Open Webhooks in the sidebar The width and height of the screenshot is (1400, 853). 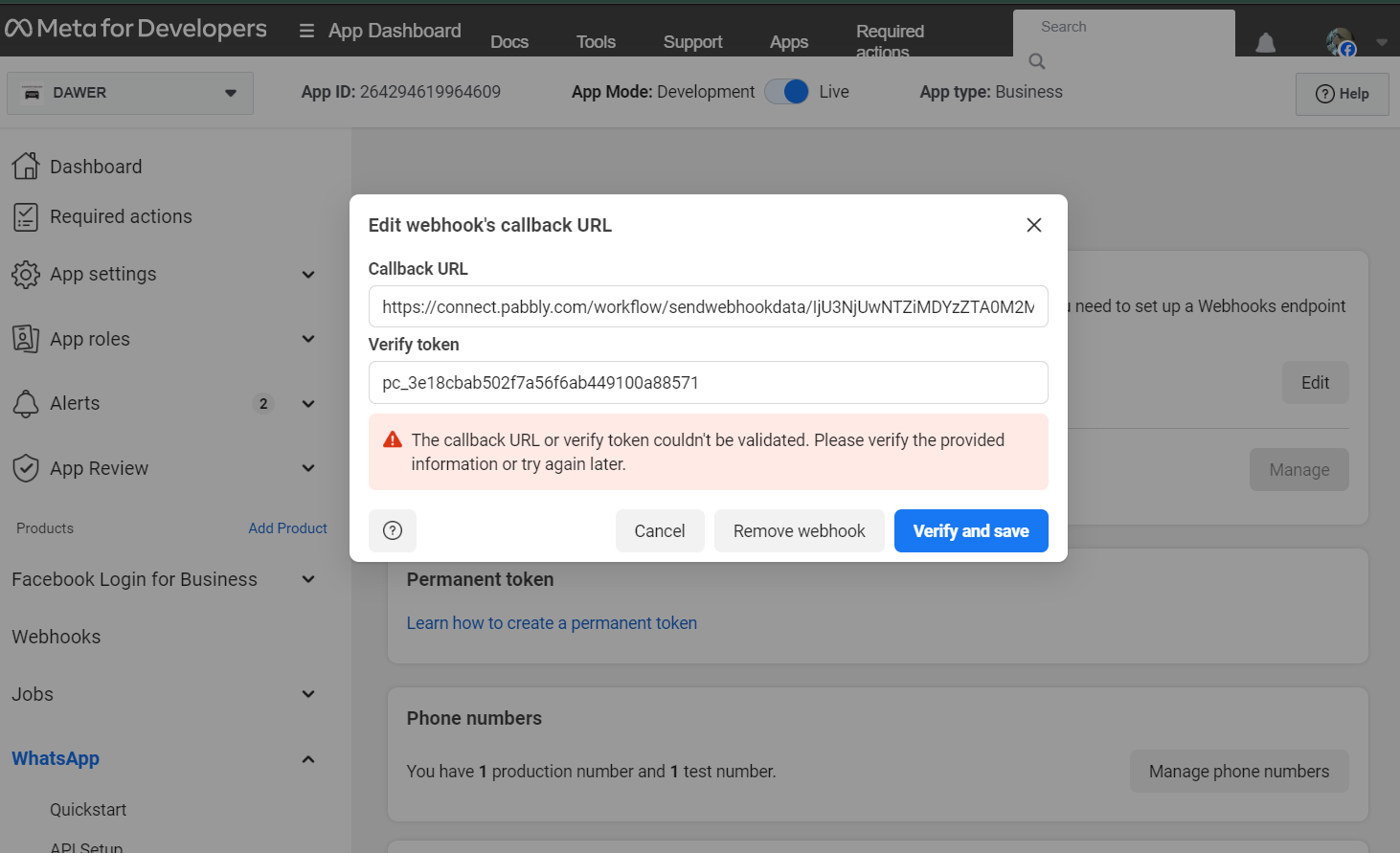pos(56,637)
